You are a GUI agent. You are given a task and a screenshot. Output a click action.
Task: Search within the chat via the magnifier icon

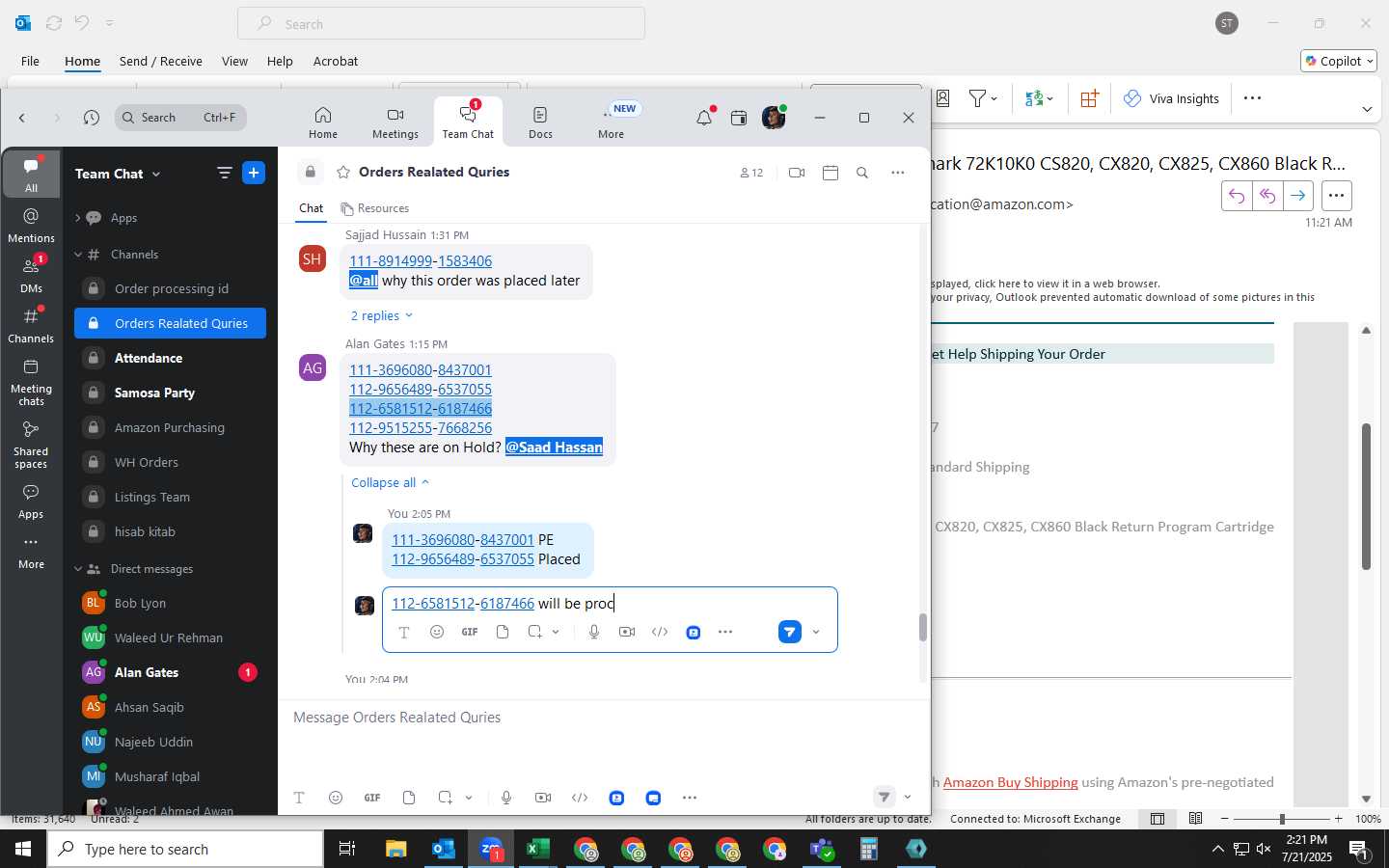tap(862, 173)
